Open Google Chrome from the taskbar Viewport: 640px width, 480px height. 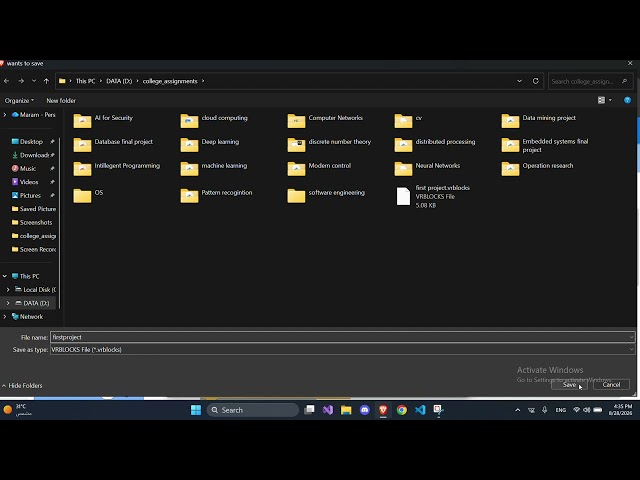pos(402,410)
